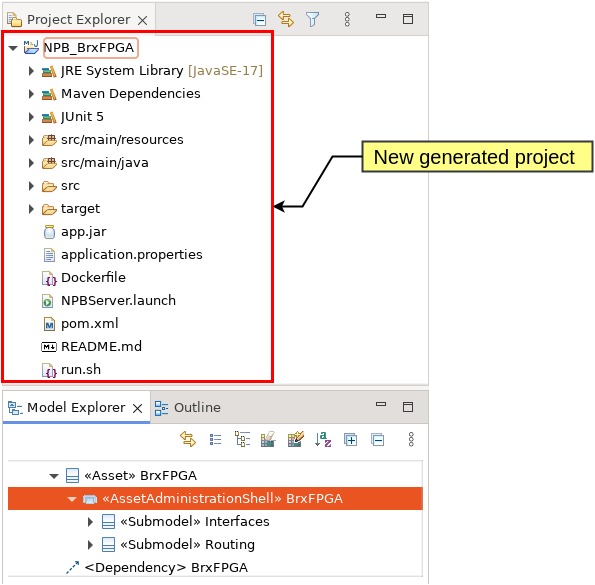This screenshot has width=595, height=585.
Task: Open Model Explorer view menu three dots
Action: click(411, 439)
